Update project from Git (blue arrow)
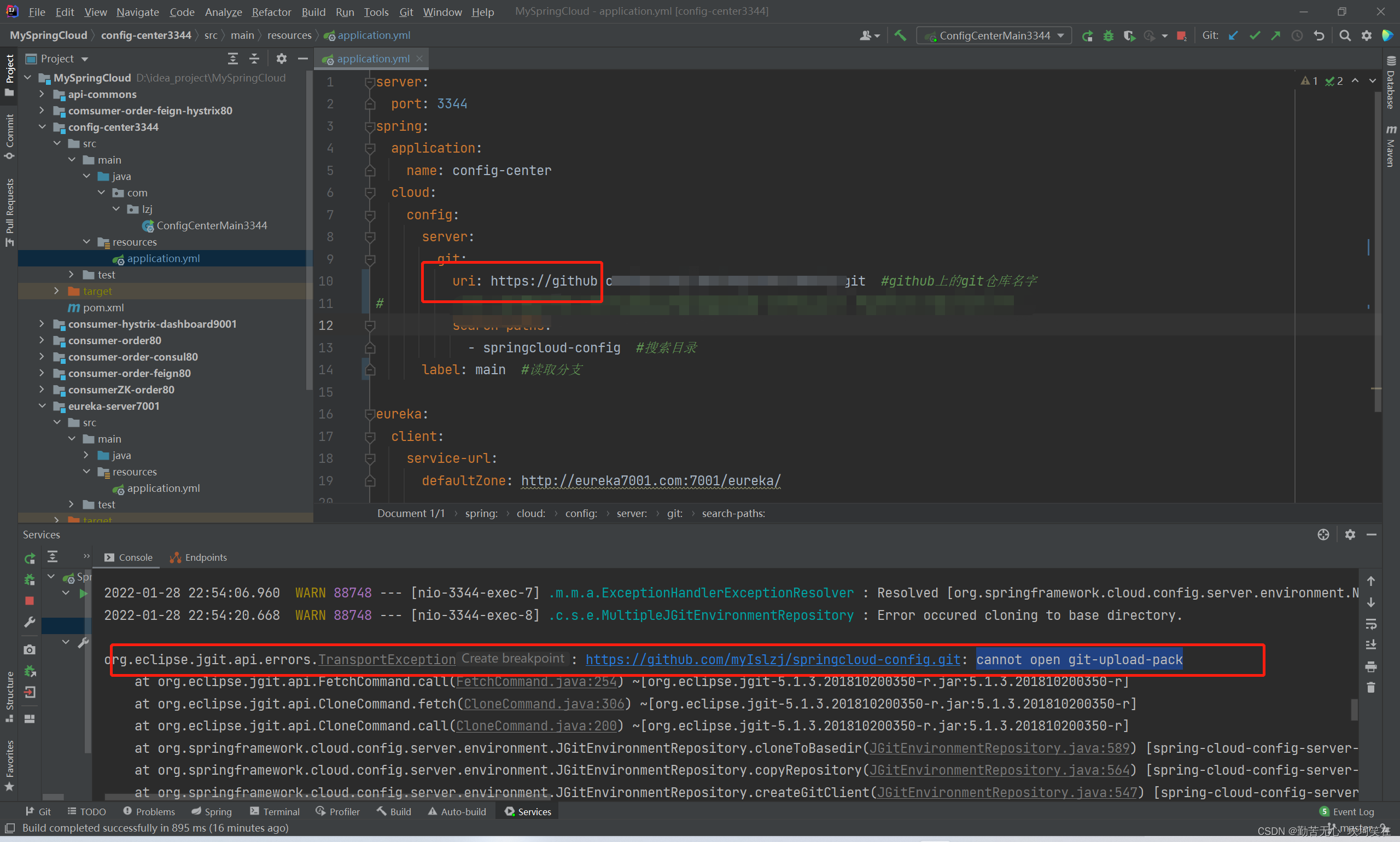The image size is (1400, 842). 1233,35
